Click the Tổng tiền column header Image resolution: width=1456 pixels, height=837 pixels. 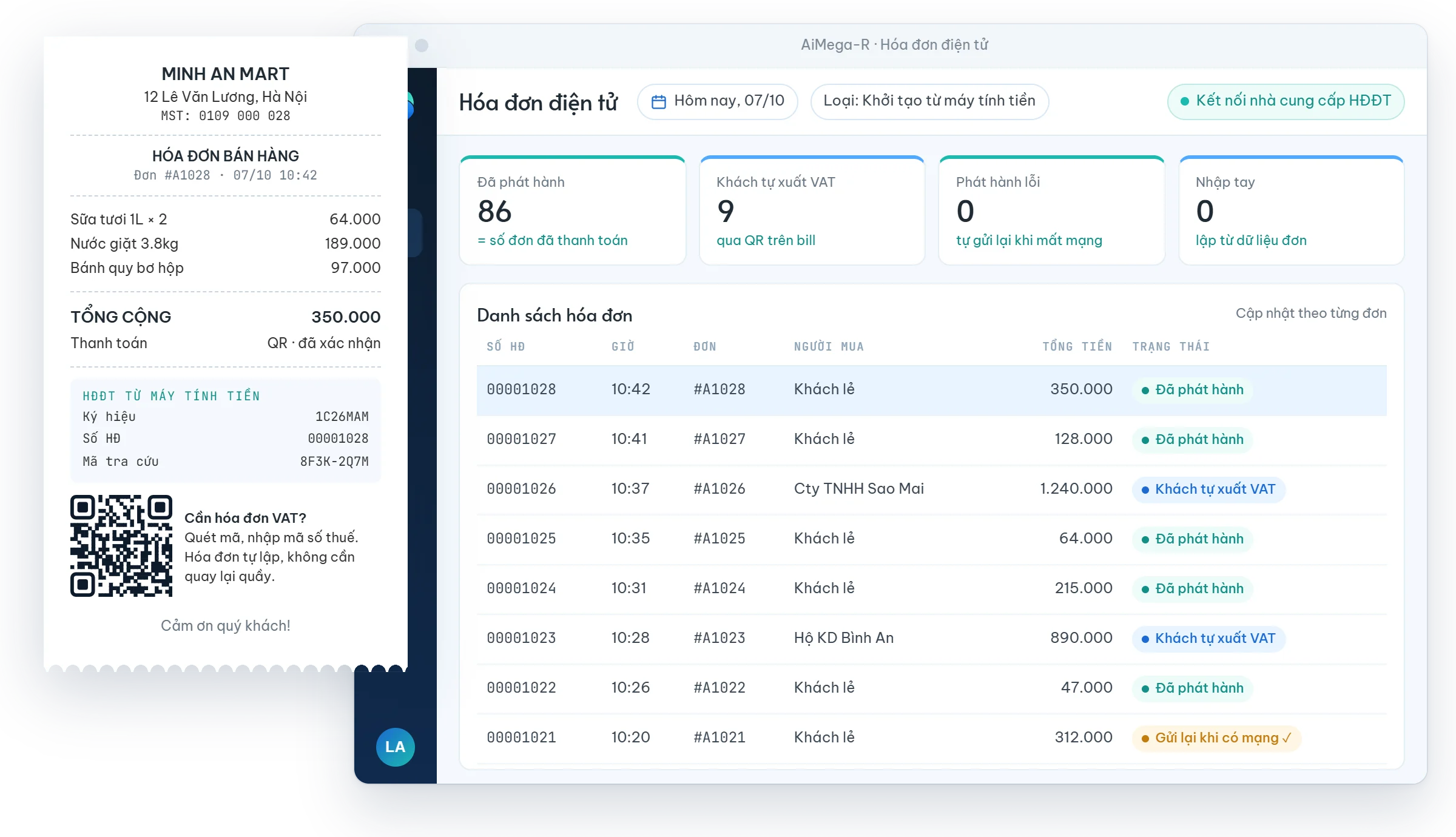coord(1077,346)
